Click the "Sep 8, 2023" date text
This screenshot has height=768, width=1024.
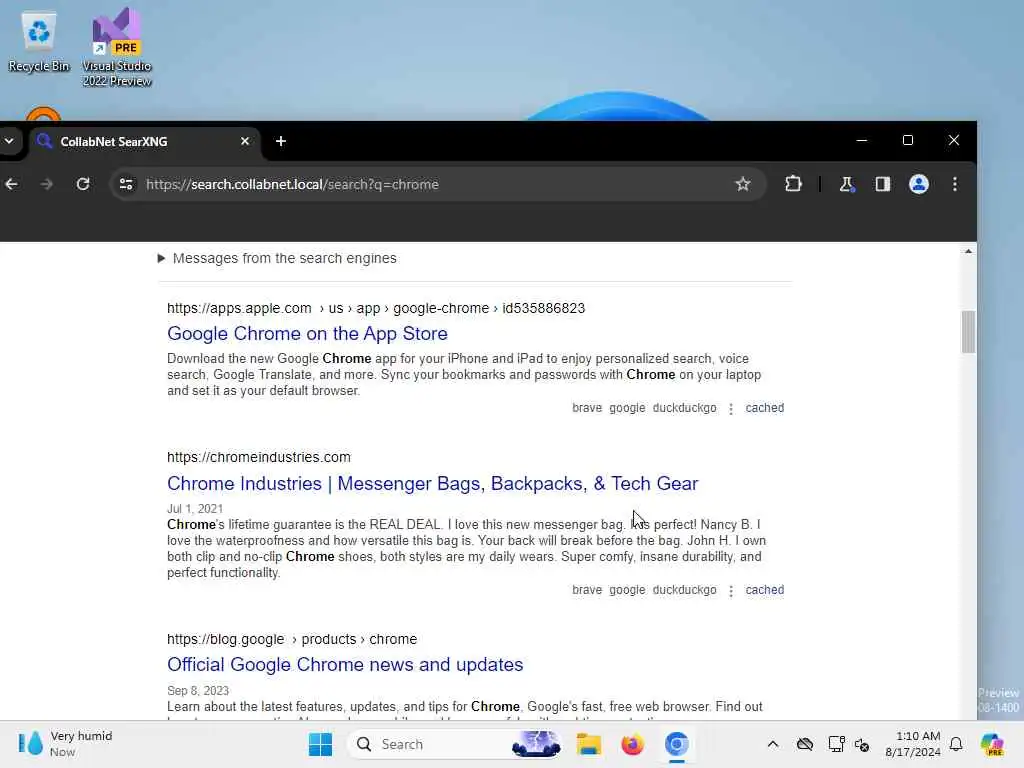tap(198, 691)
